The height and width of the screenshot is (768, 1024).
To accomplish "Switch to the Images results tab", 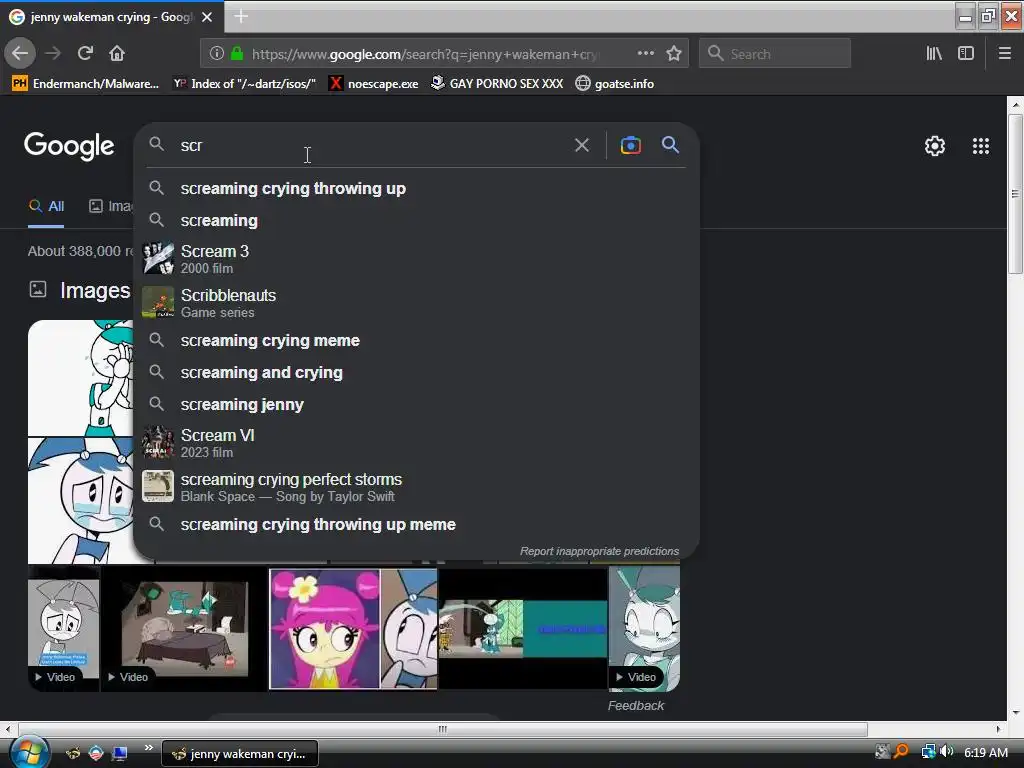I will [x=110, y=206].
